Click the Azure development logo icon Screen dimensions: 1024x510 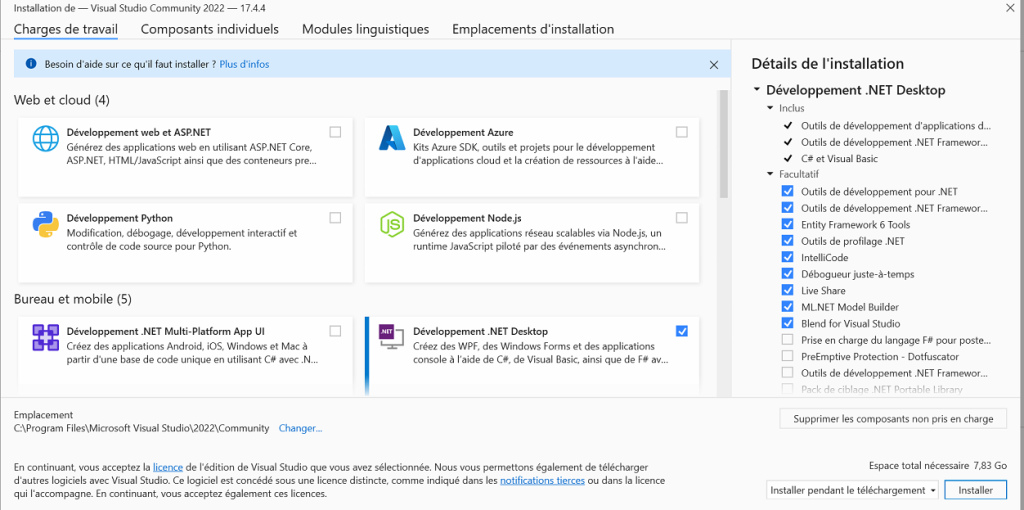[x=391, y=138]
